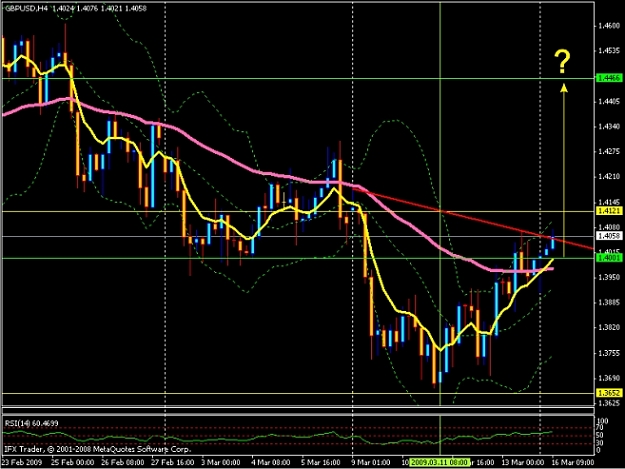Image resolution: width=625 pixels, height=469 pixels.
Task: Click the IFX Trader MetaQuotes copyright text
Action: 98,449
